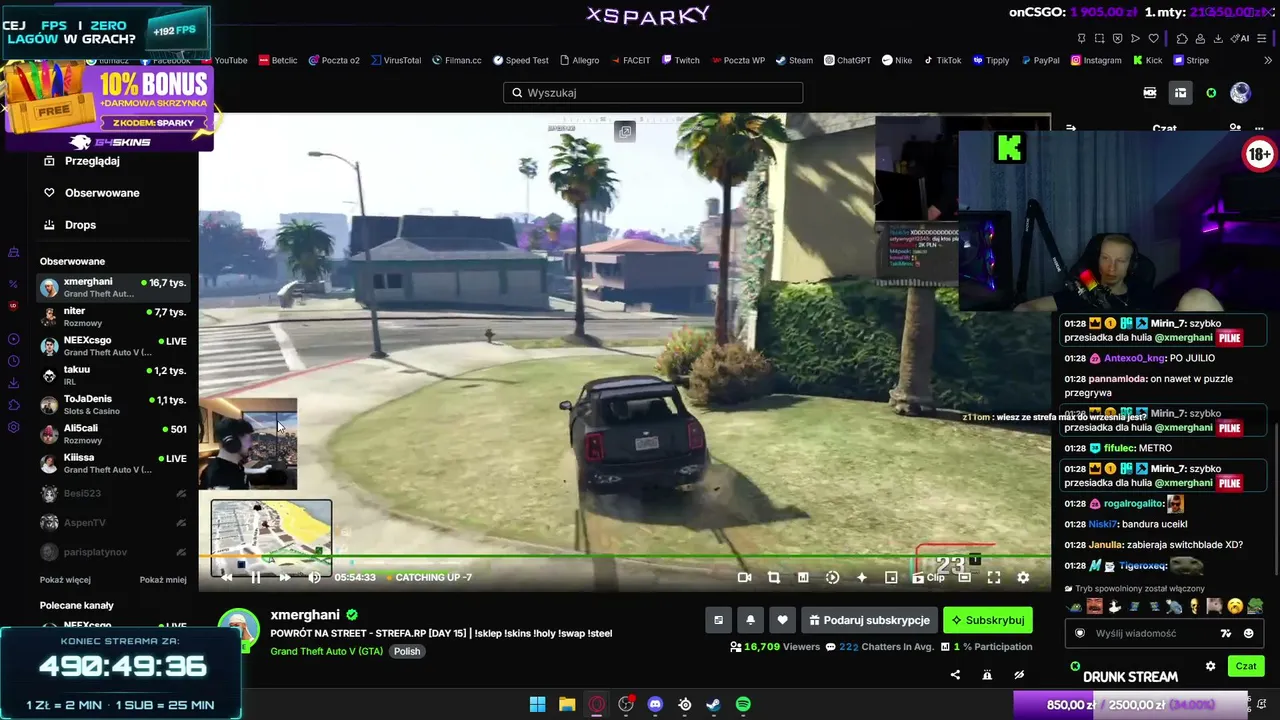This screenshot has width=1280, height=720.
Task: Click the square icon left of bell
Action: tap(718, 620)
